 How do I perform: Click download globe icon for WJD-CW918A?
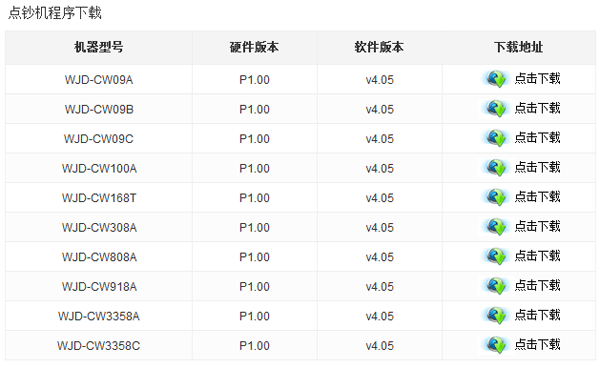tap(496, 286)
